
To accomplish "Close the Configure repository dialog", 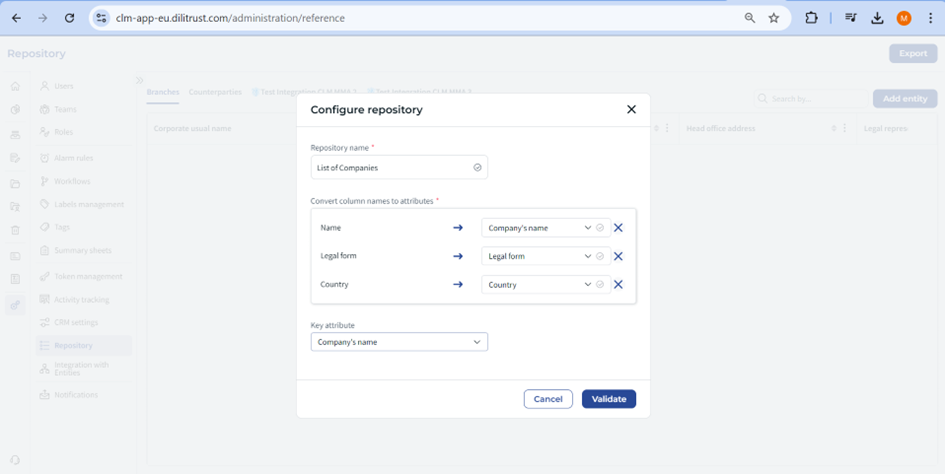I will pyautogui.click(x=631, y=109).
